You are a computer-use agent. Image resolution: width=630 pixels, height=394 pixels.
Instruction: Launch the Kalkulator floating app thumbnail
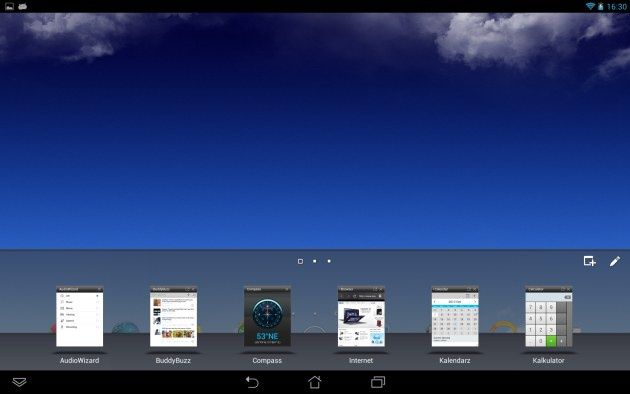[x=549, y=316]
